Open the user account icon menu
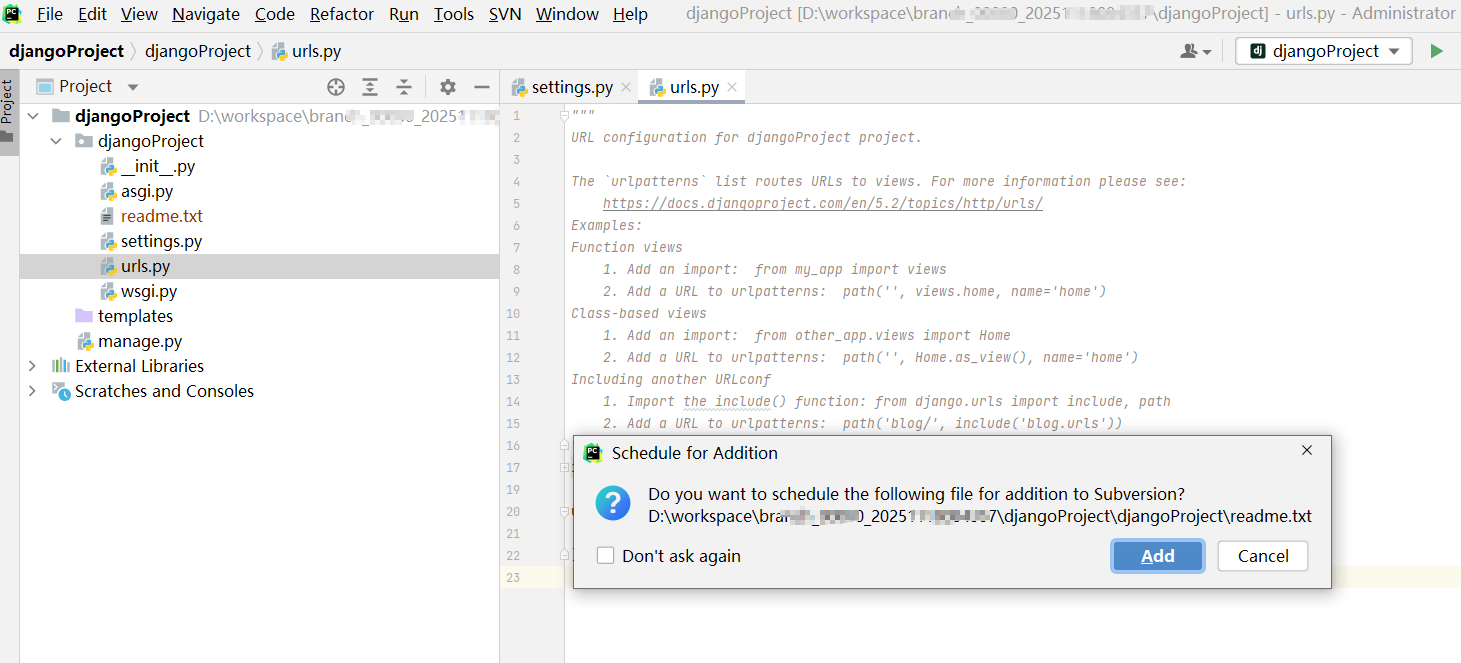 pos(1196,51)
